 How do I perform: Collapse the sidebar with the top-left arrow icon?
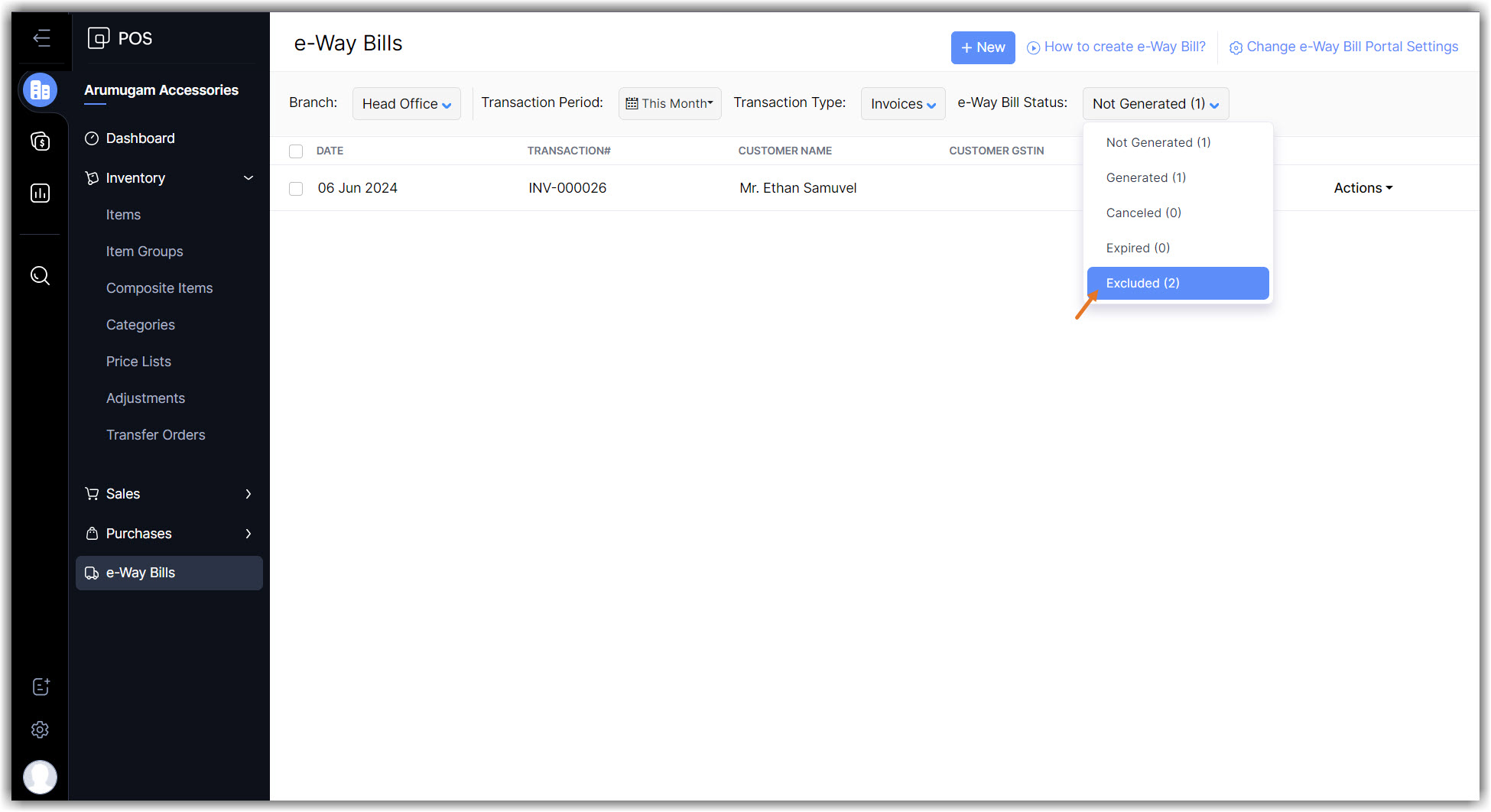click(x=41, y=37)
